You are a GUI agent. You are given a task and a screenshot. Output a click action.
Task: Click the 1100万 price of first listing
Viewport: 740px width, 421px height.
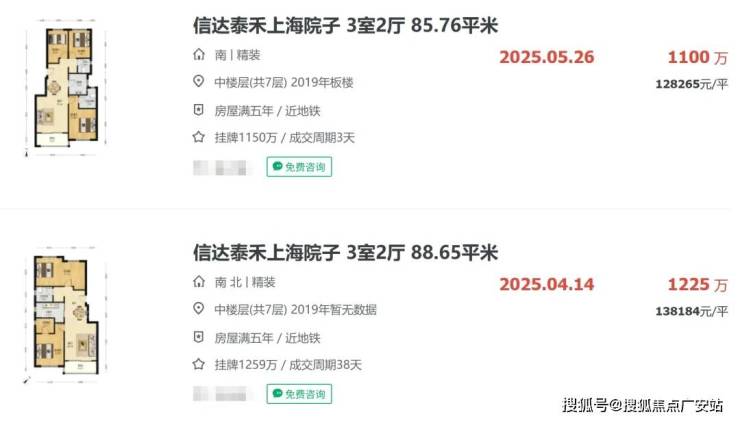(698, 57)
